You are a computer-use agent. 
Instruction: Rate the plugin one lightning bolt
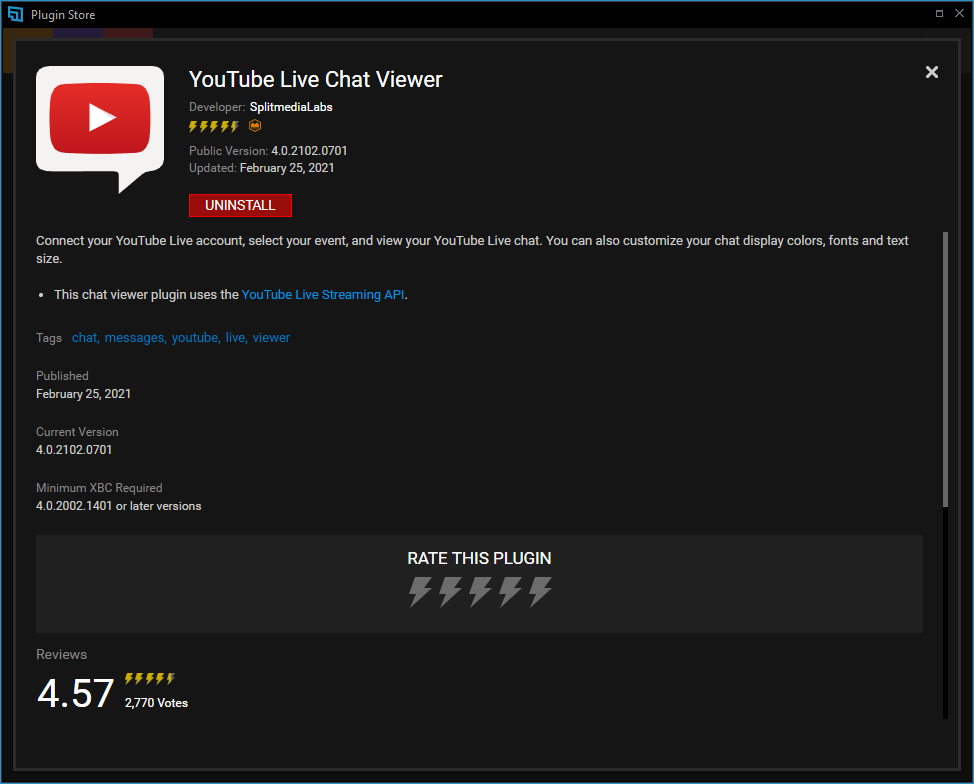point(420,591)
